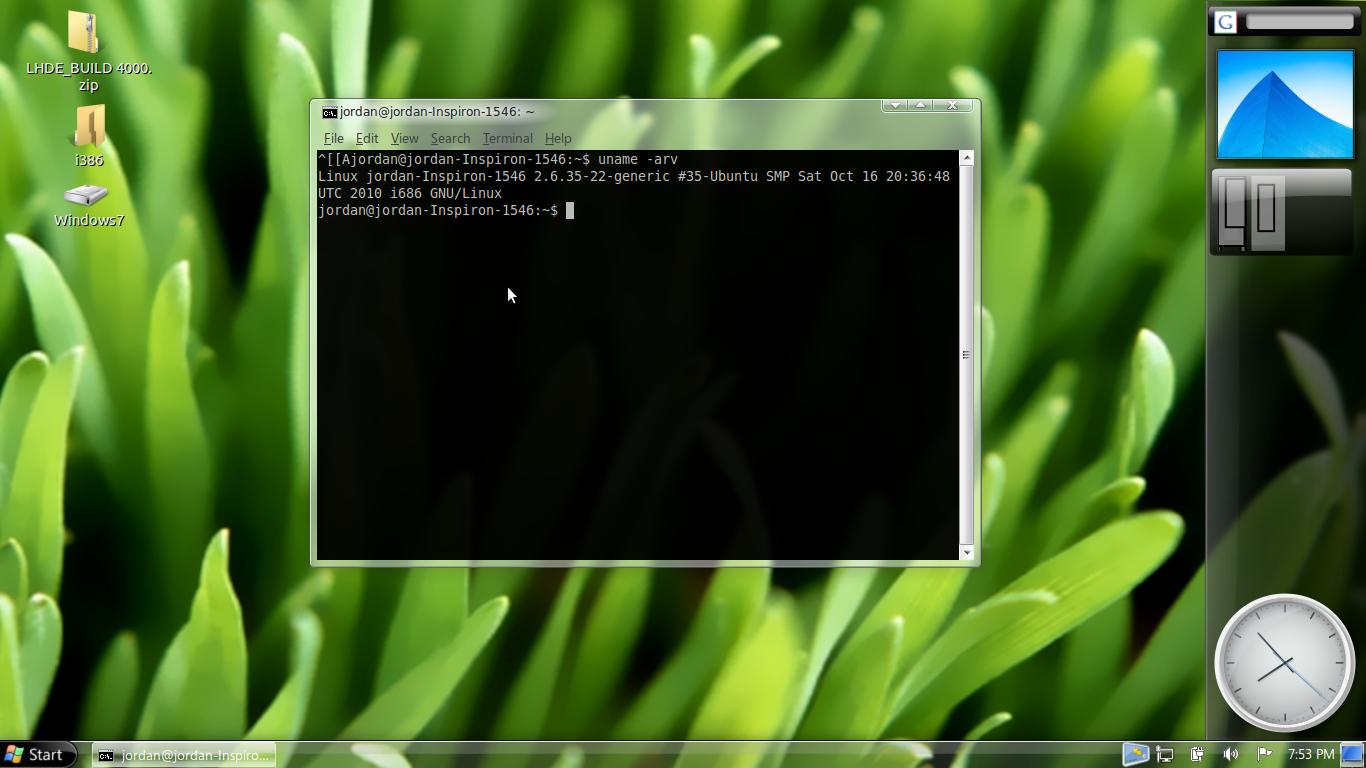Click the image viewer tray icon
Image resolution: width=1366 pixels, height=768 pixels.
1136,753
